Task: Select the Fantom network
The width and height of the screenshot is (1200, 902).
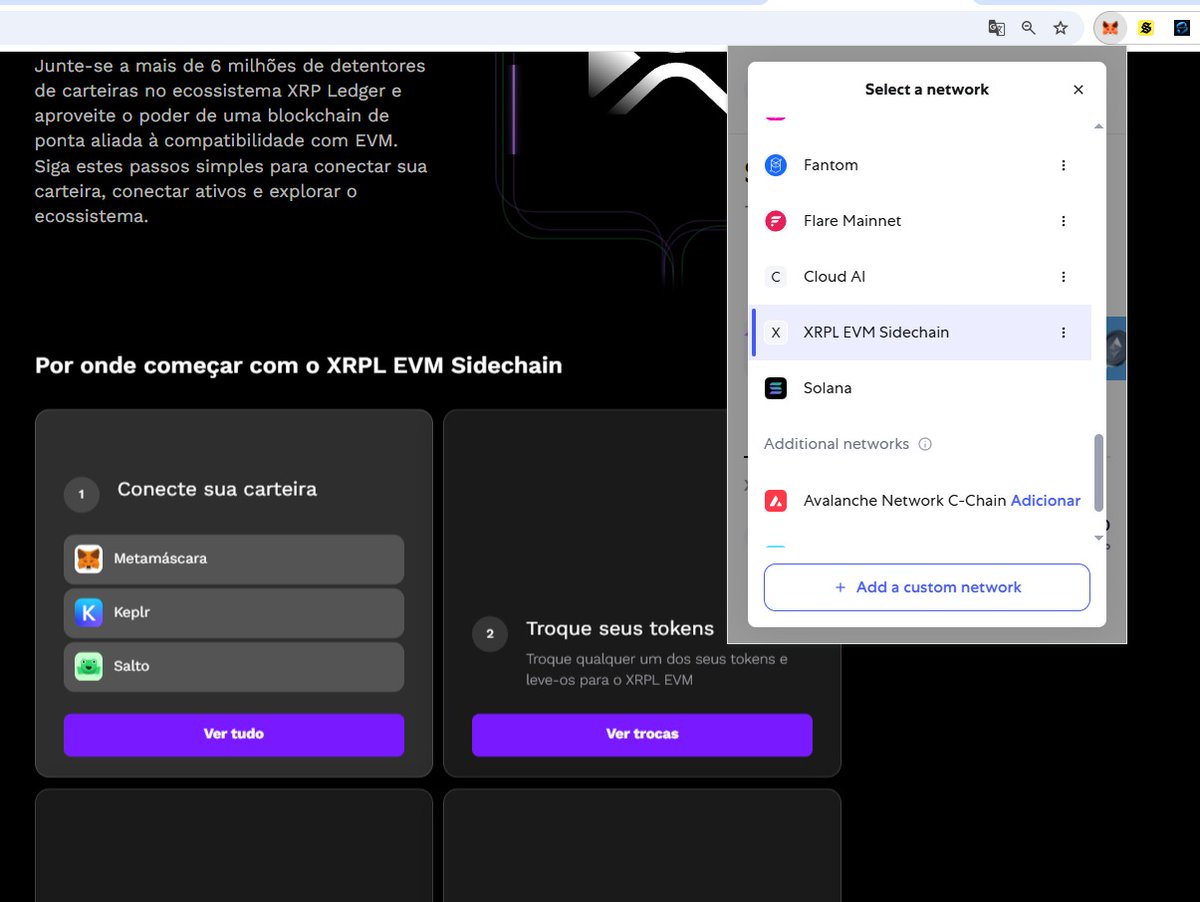Action: (920, 165)
